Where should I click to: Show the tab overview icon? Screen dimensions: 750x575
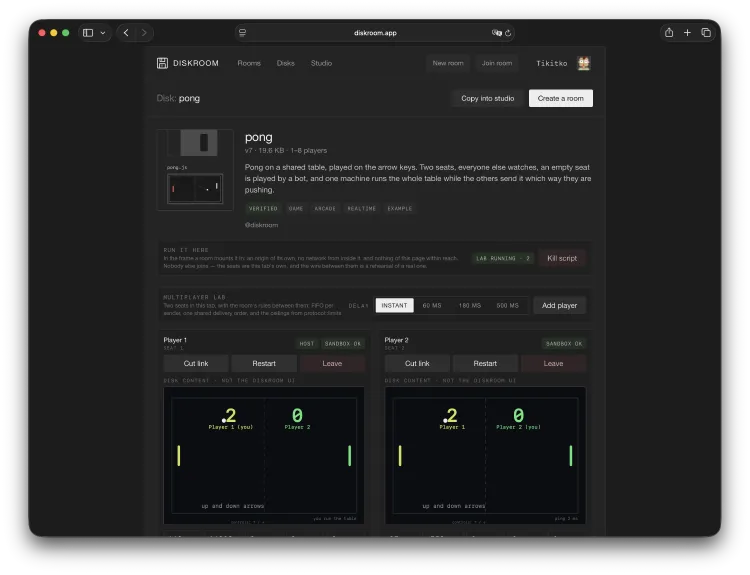point(706,33)
